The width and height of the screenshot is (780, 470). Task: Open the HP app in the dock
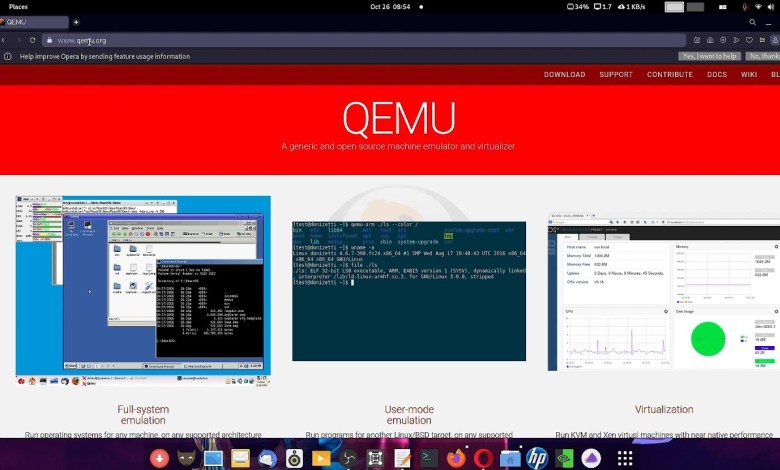(537, 458)
